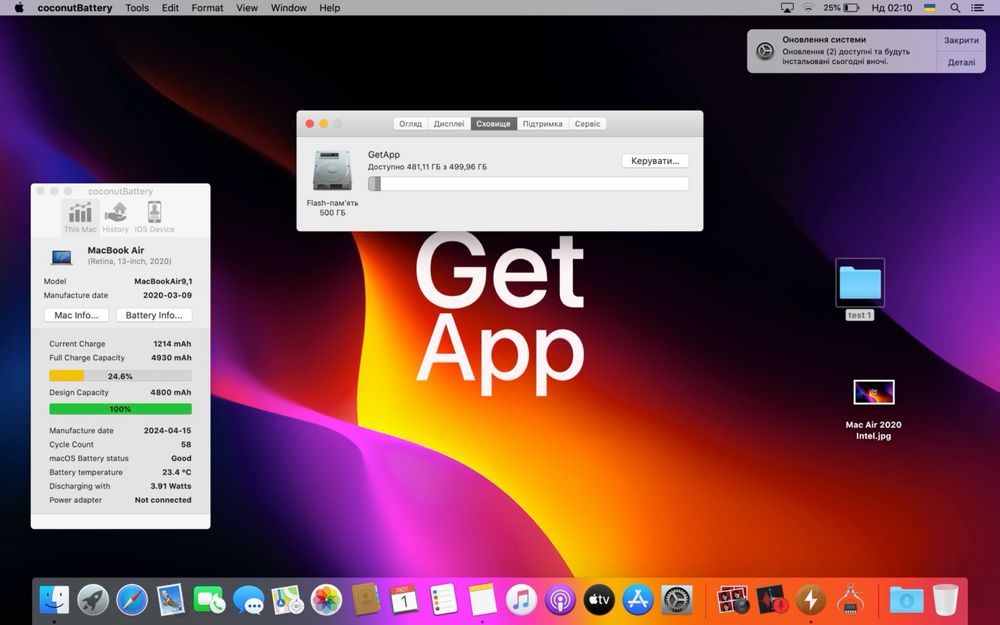Open the Wi-Fi status menu
Screen dimensions: 1000x625
pos(808,8)
